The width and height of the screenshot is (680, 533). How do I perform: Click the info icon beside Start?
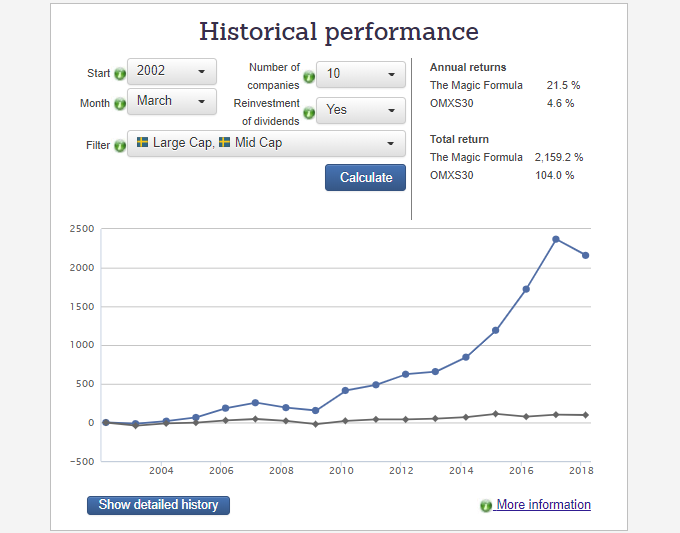(x=120, y=74)
